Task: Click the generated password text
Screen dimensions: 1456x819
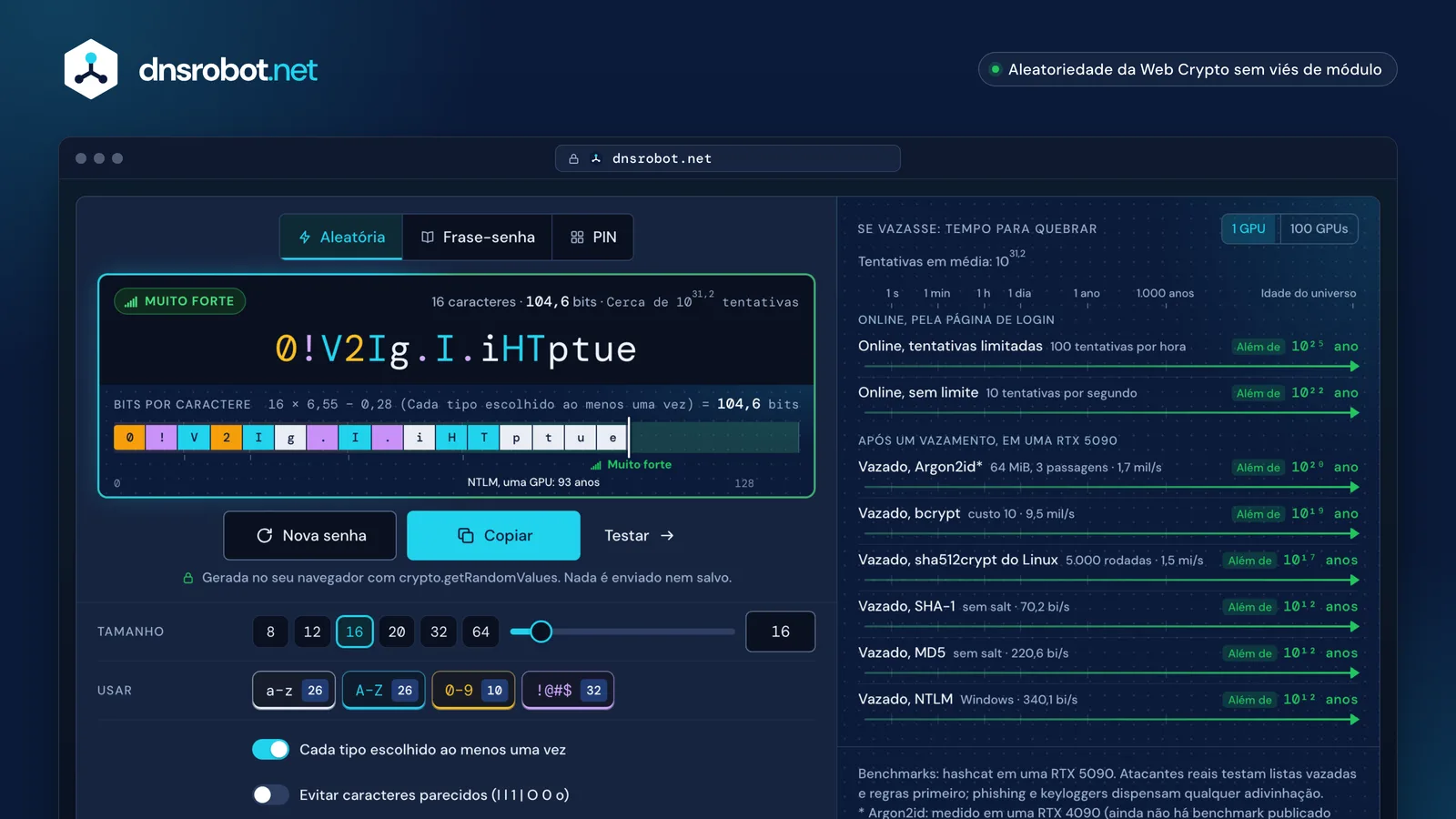Action: (456, 349)
